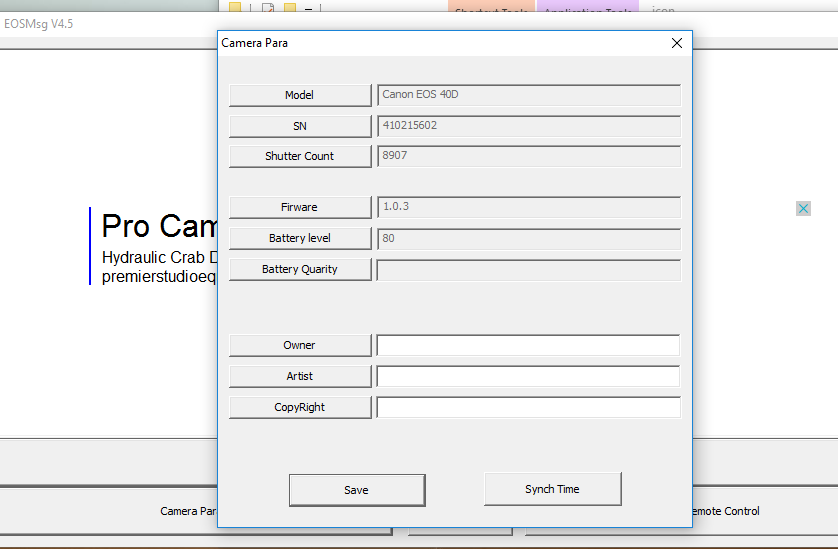Focus the CopyRight text field

529,407
